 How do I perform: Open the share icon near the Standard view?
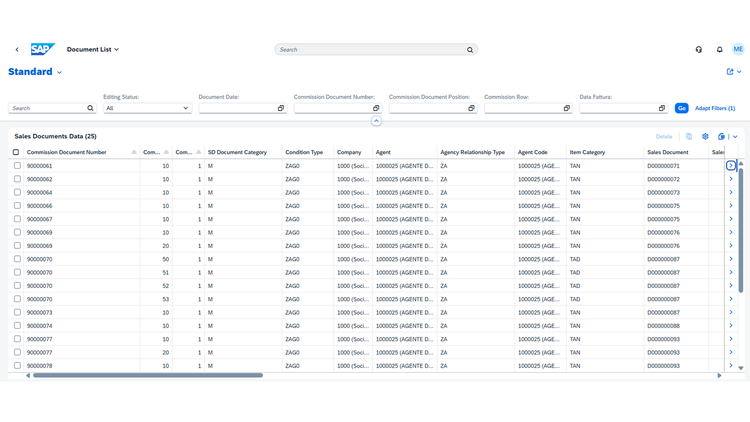click(730, 72)
